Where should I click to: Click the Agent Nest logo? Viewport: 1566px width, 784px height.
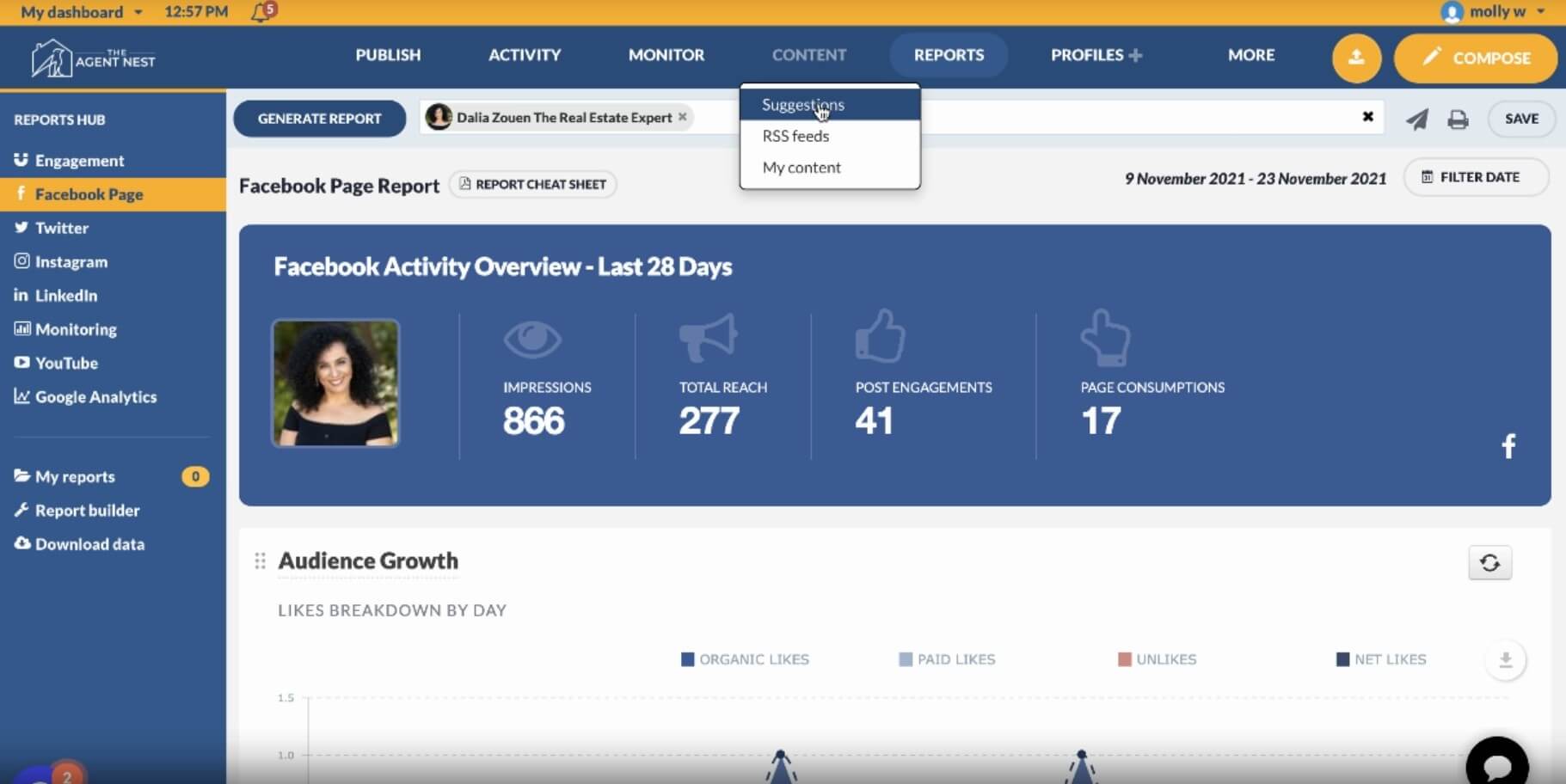click(x=93, y=58)
